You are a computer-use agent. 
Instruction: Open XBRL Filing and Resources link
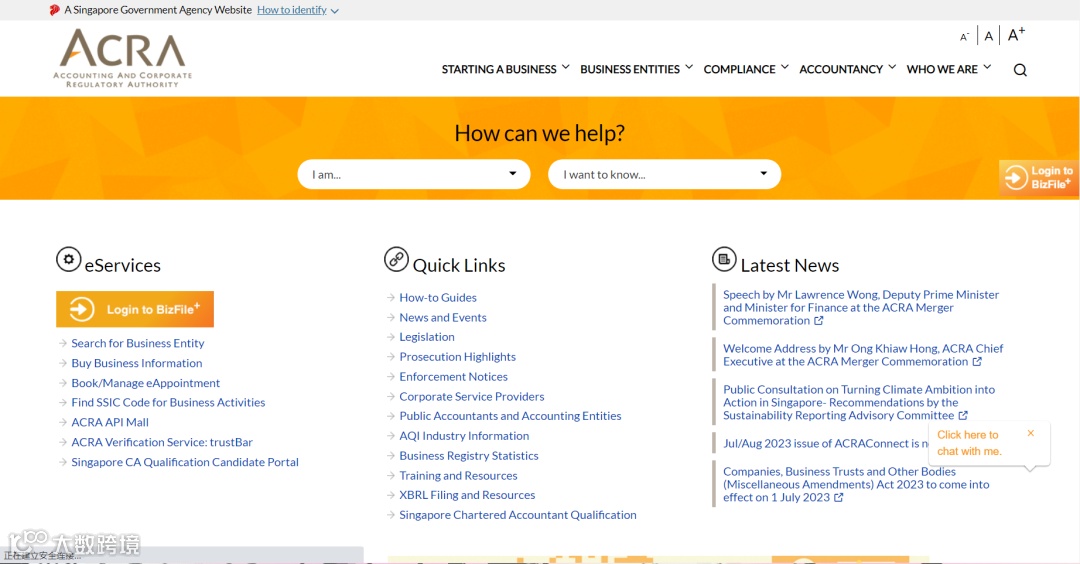(467, 495)
